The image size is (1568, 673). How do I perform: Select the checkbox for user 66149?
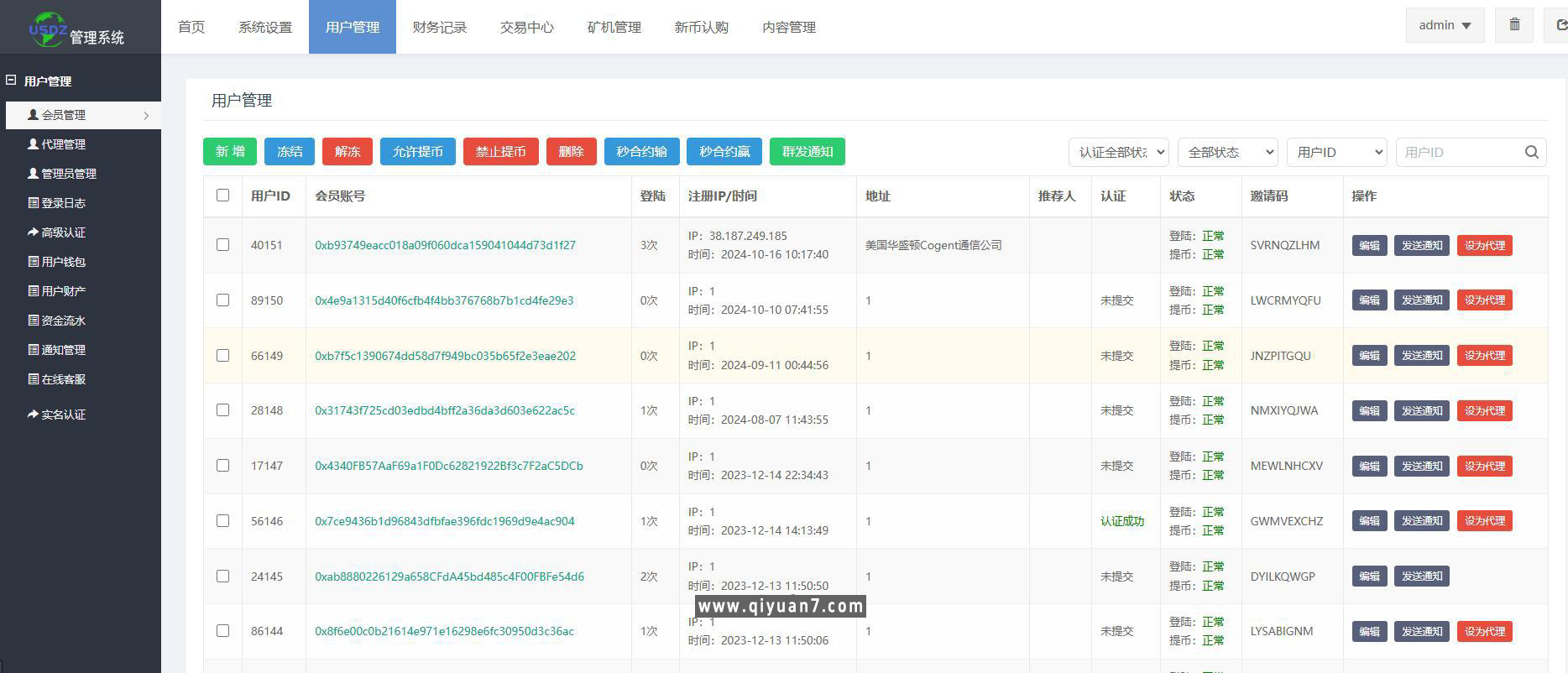(222, 356)
